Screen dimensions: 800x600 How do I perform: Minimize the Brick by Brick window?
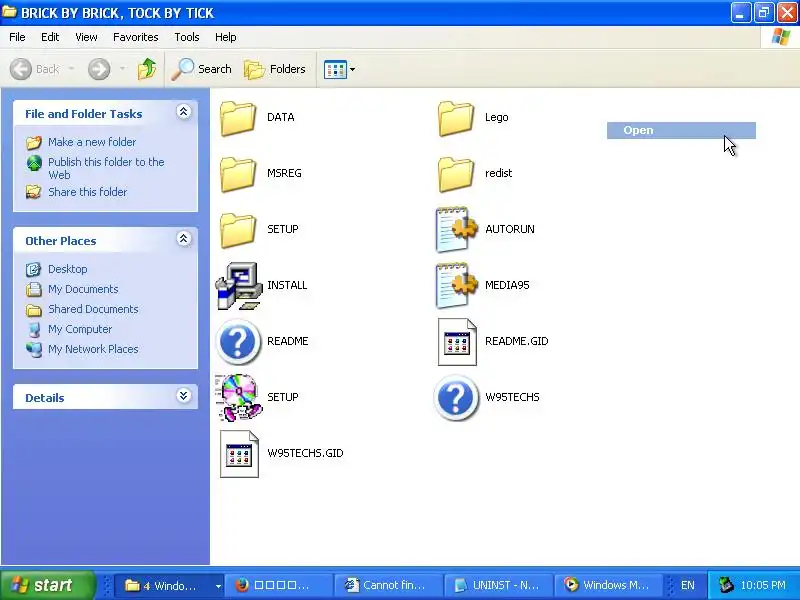pos(740,13)
